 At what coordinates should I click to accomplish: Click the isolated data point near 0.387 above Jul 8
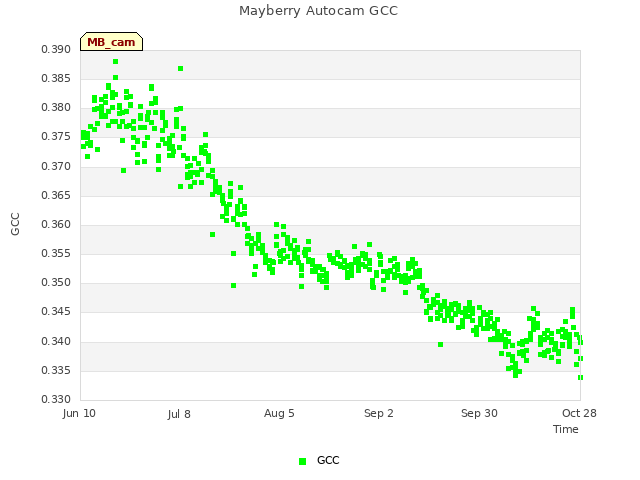pyautogui.click(x=180, y=69)
